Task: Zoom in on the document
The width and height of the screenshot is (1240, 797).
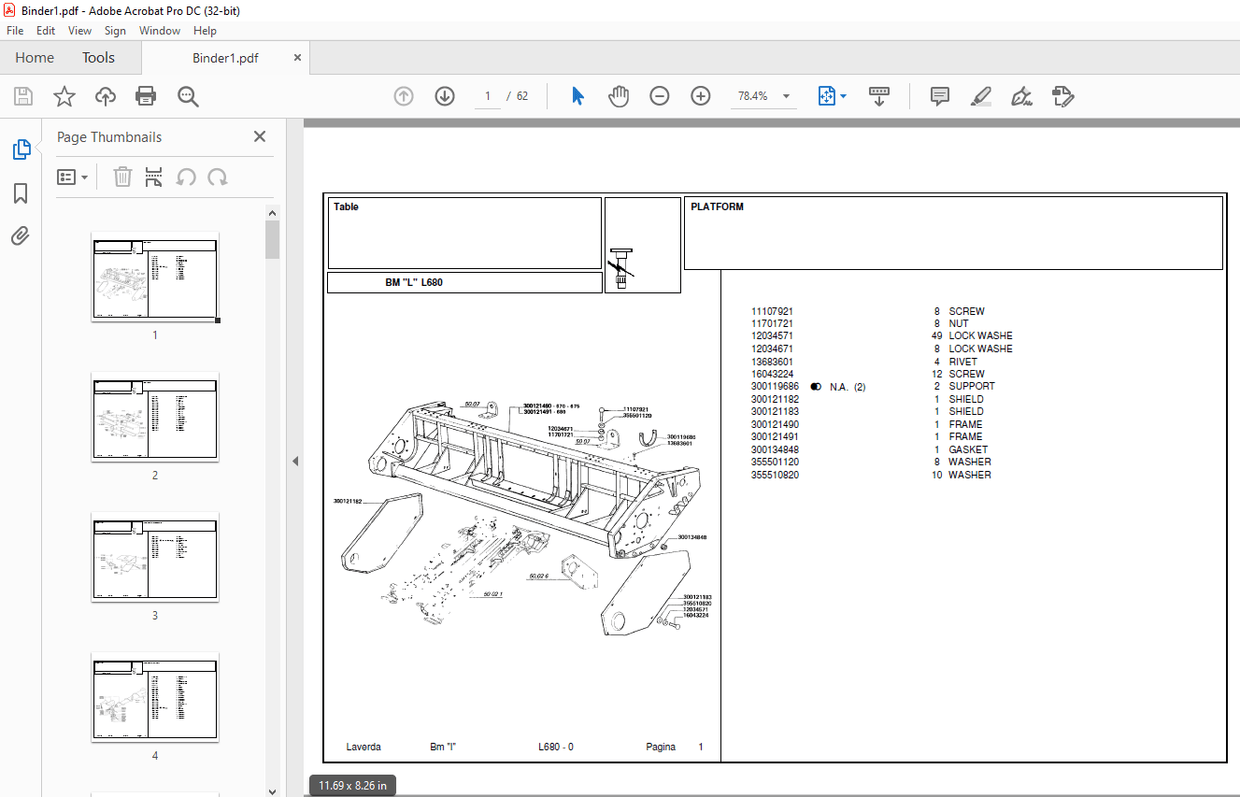Action: click(700, 95)
